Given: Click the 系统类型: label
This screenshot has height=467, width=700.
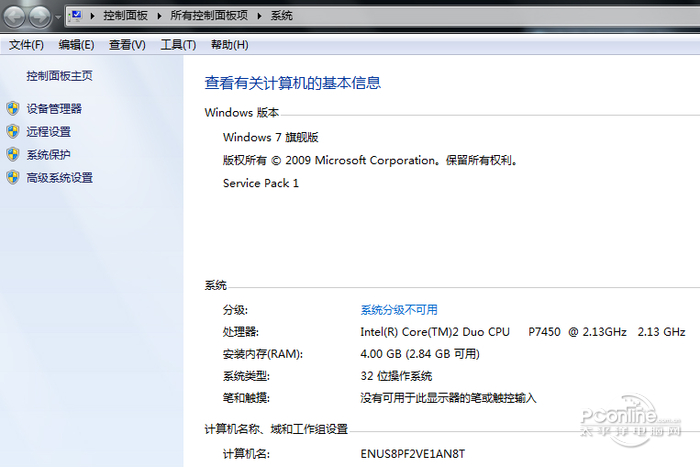Looking at the screenshot, I should coord(246,376).
